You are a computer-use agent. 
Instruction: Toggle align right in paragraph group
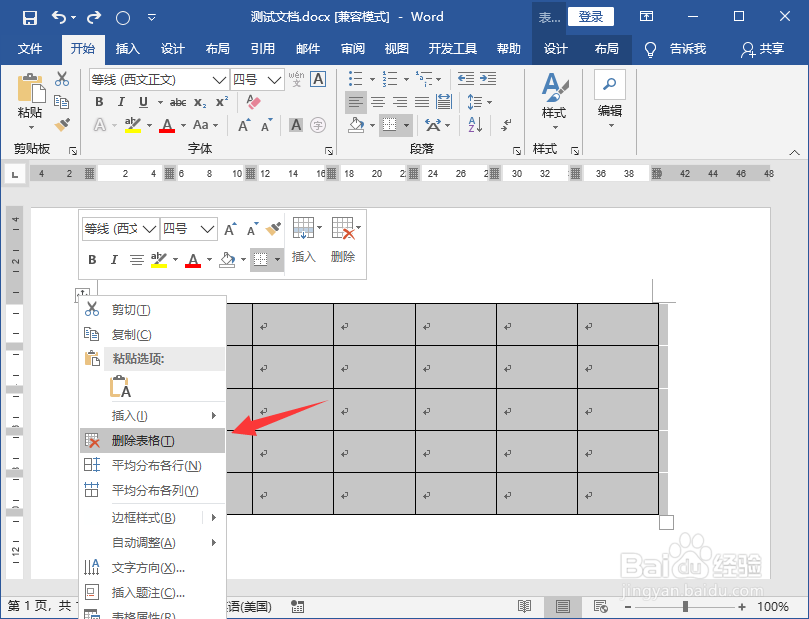[400, 102]
